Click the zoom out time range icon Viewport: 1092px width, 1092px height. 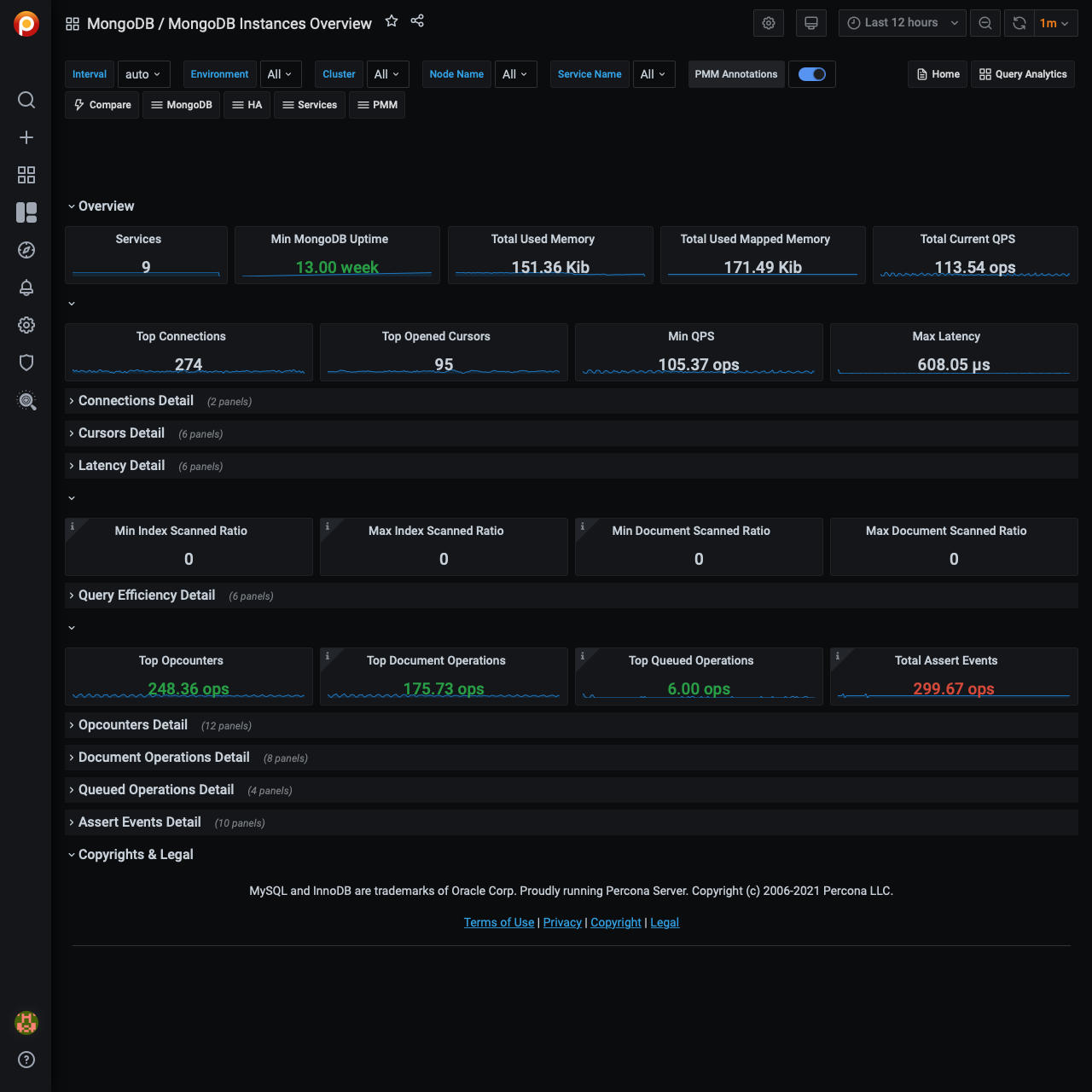coord(985,23)
